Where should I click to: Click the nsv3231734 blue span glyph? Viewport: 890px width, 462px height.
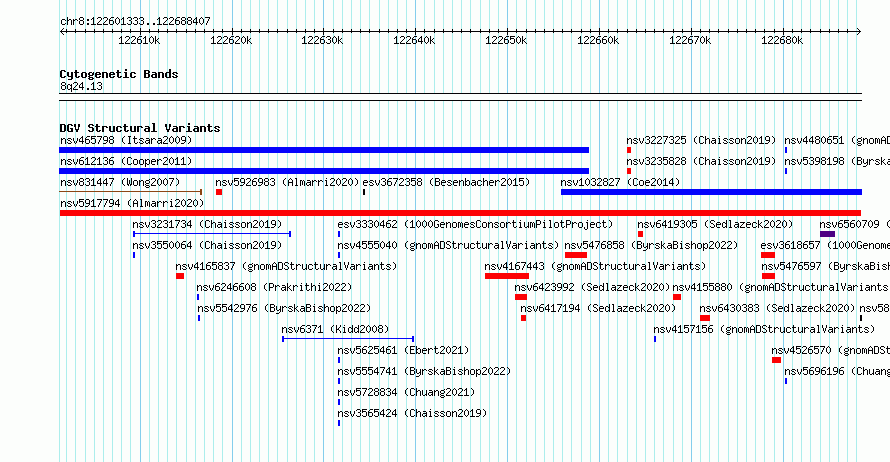point(212,234)
